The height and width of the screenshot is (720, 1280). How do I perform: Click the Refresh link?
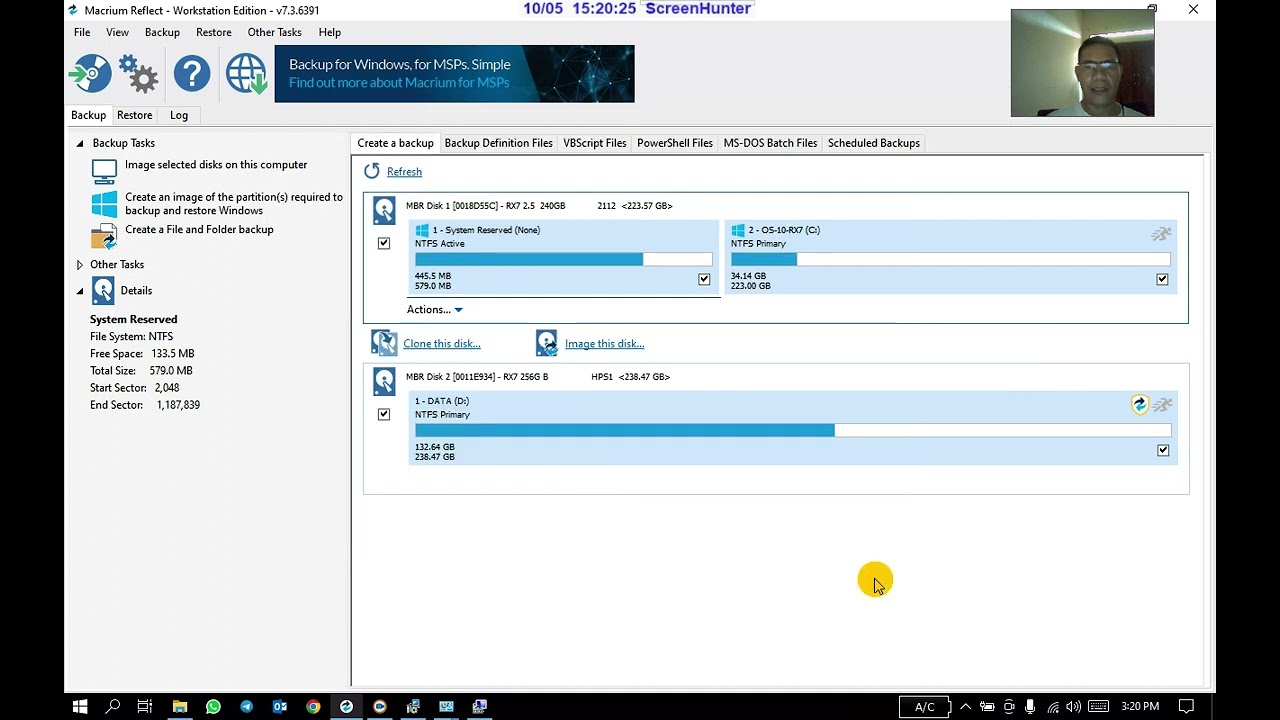tap(404, 172)
